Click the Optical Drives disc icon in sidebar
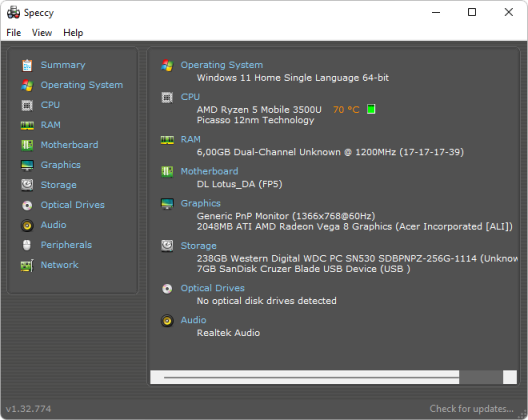 pyautogui.click(x=27, y=205)
